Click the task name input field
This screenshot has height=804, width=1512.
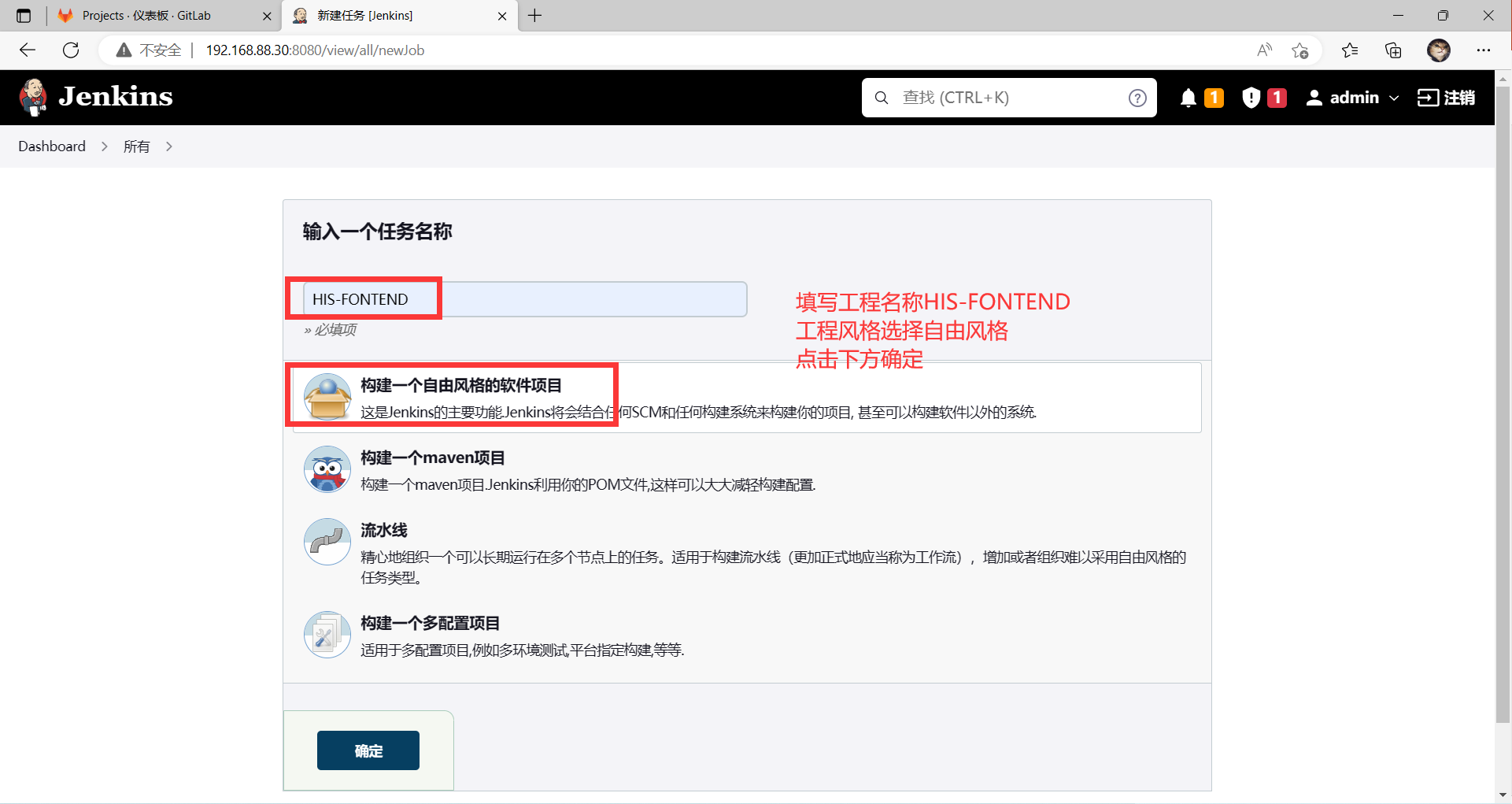525,299
